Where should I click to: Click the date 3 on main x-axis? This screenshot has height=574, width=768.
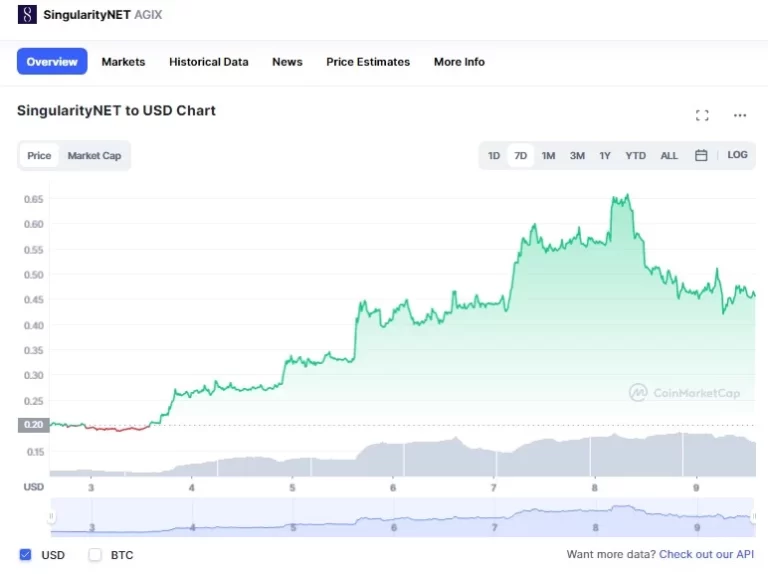pos(91,488)
